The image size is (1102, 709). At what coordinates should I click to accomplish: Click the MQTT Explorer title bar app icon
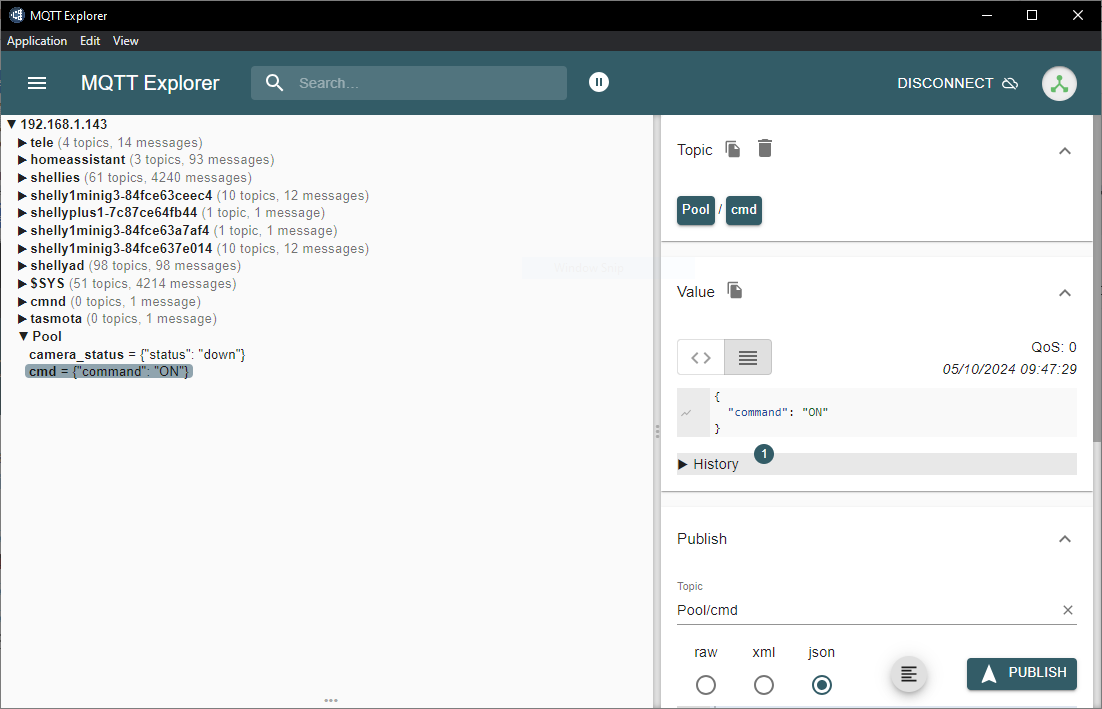click(x=17, y=15)
